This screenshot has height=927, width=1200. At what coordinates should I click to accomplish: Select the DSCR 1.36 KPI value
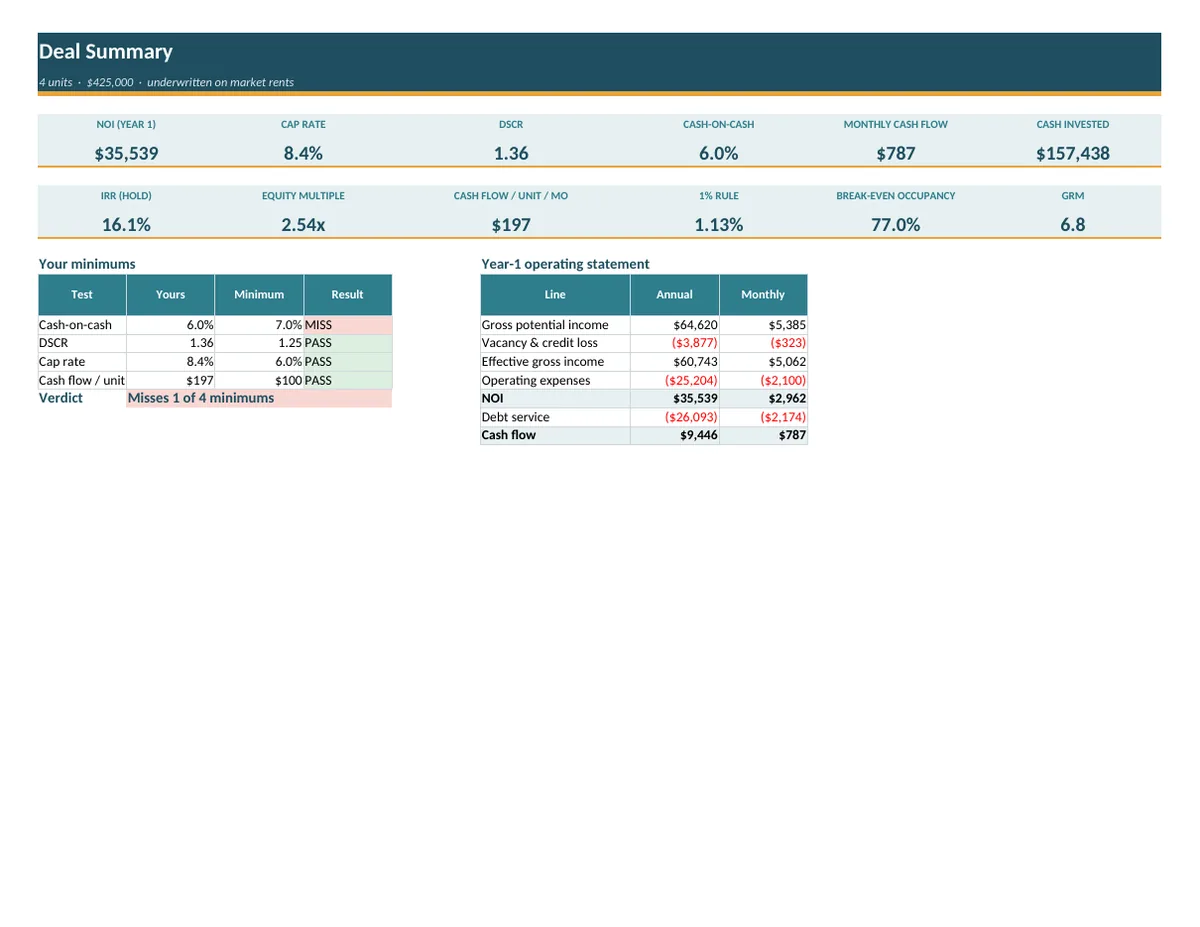[511, 154]
